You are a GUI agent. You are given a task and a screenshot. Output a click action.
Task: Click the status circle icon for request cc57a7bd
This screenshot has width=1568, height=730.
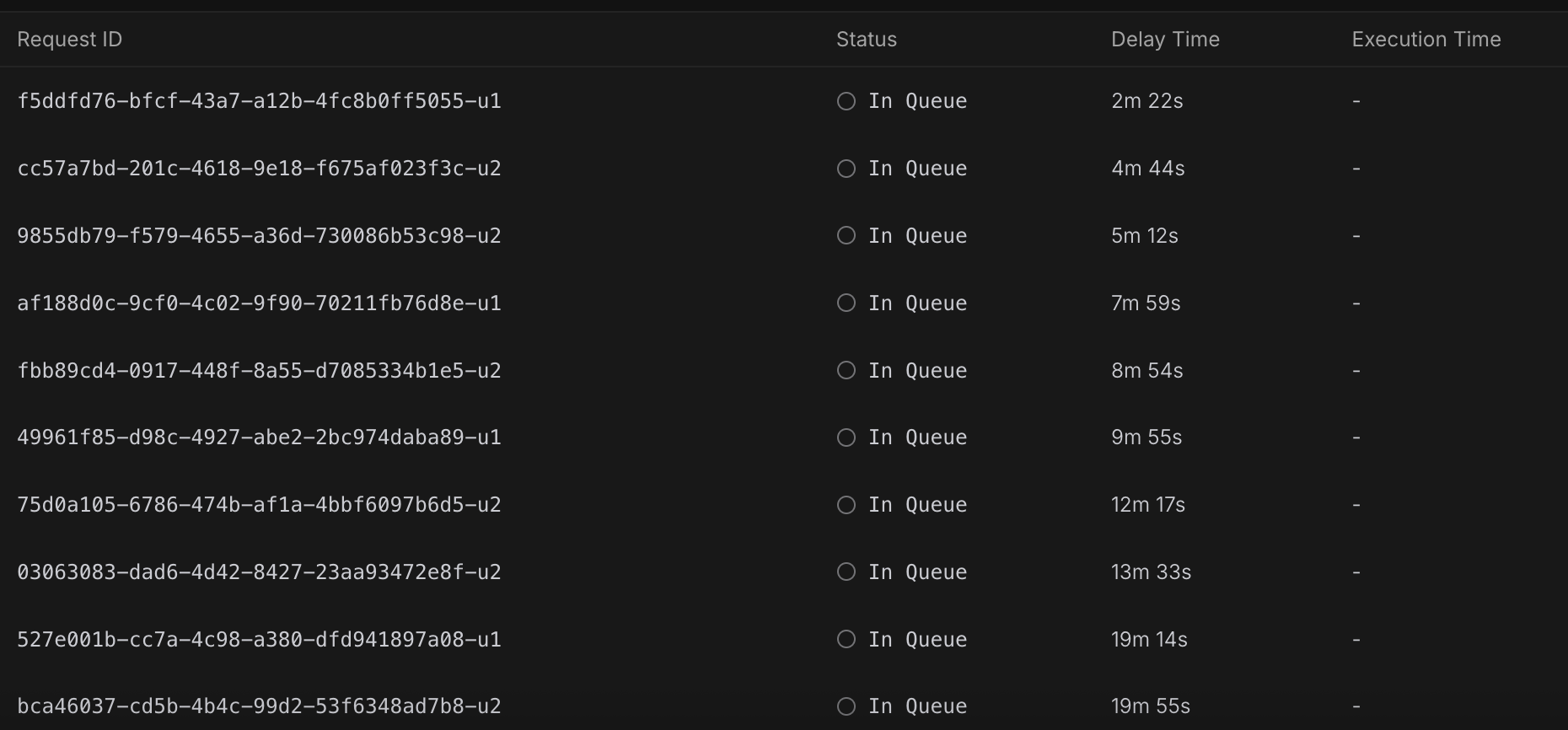pyautogui.click(x=846, y=169)
